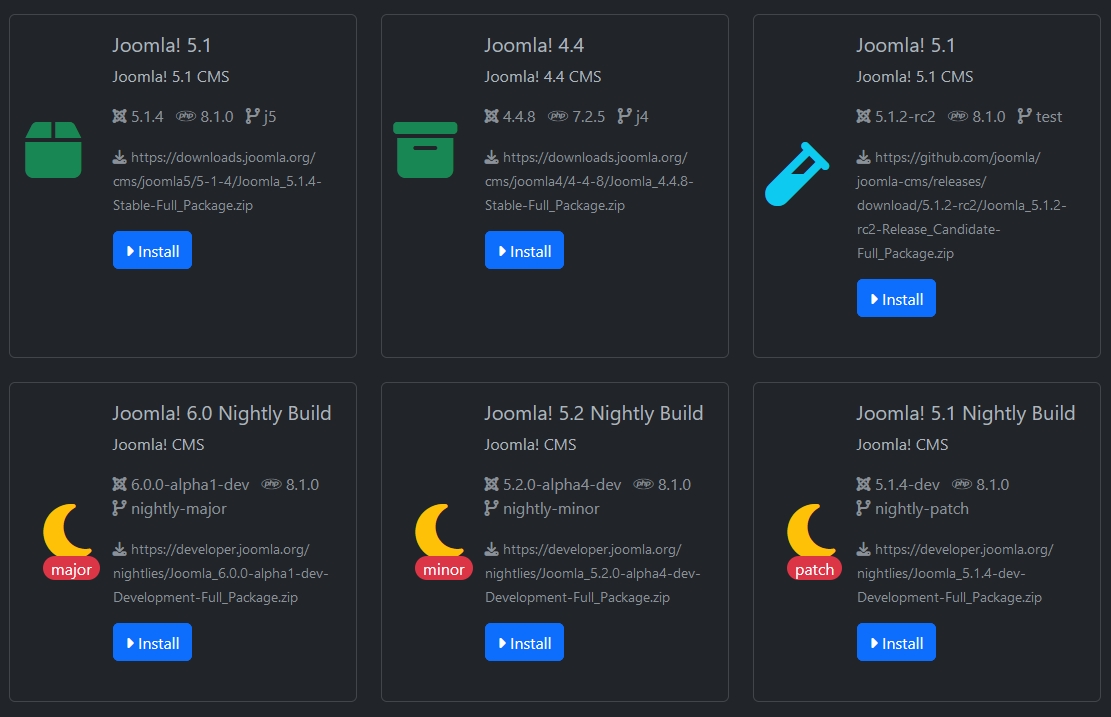Viewport: 1111px width, 717px height.
Task: Install the Joomla! 5.2 Nightly Build
Action: (524, 643)
